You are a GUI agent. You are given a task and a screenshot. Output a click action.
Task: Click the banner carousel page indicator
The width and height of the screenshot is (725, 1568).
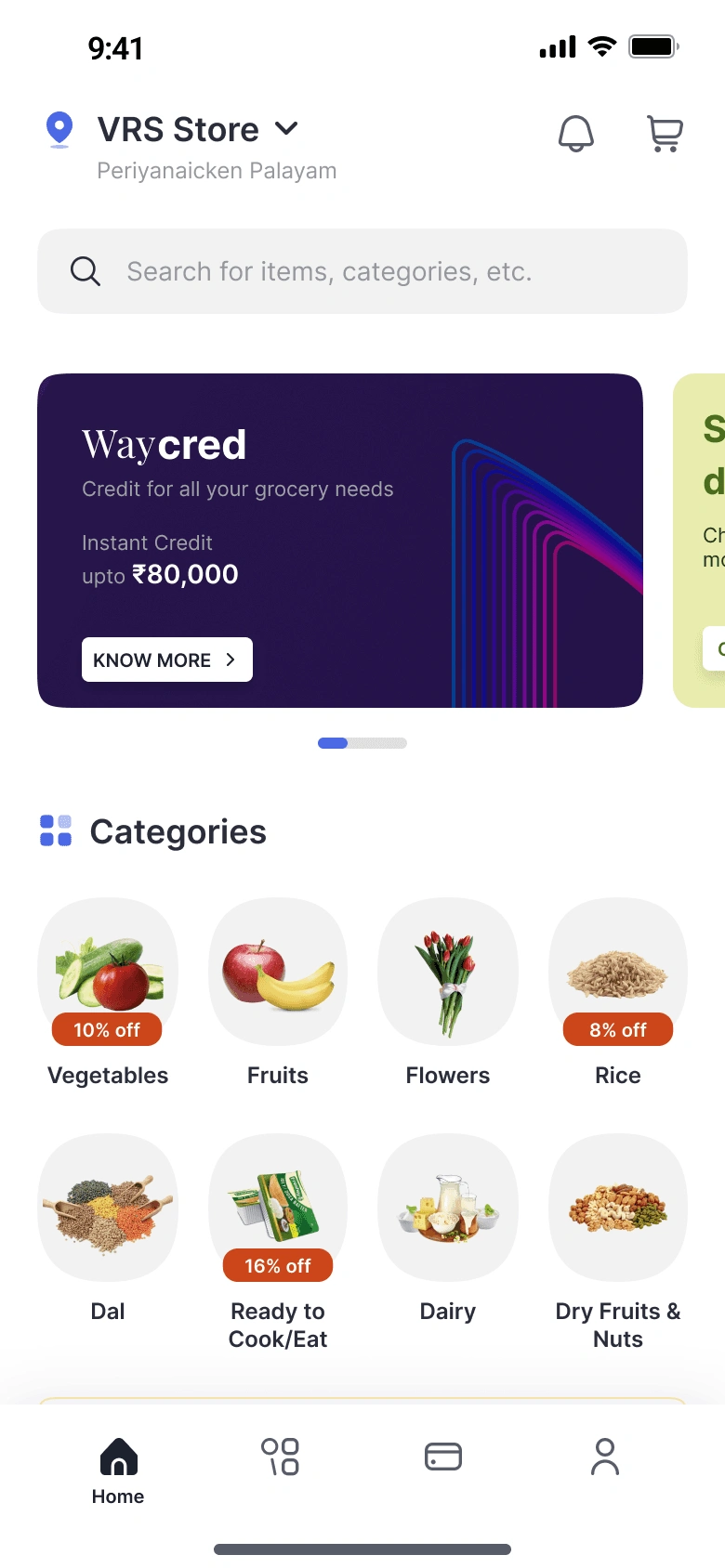click(x=362, y=743)
